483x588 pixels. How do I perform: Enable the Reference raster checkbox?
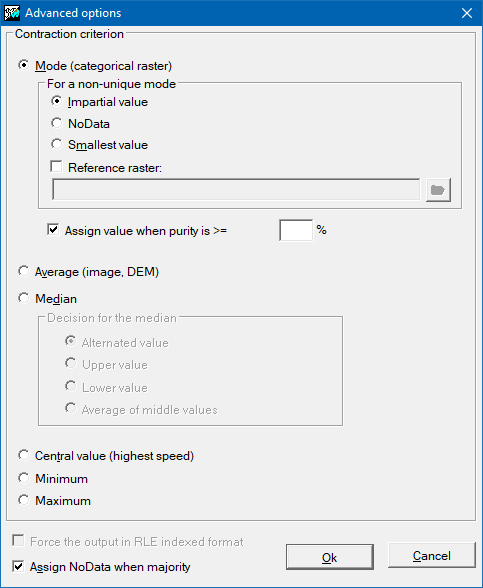tap(56, 166)
